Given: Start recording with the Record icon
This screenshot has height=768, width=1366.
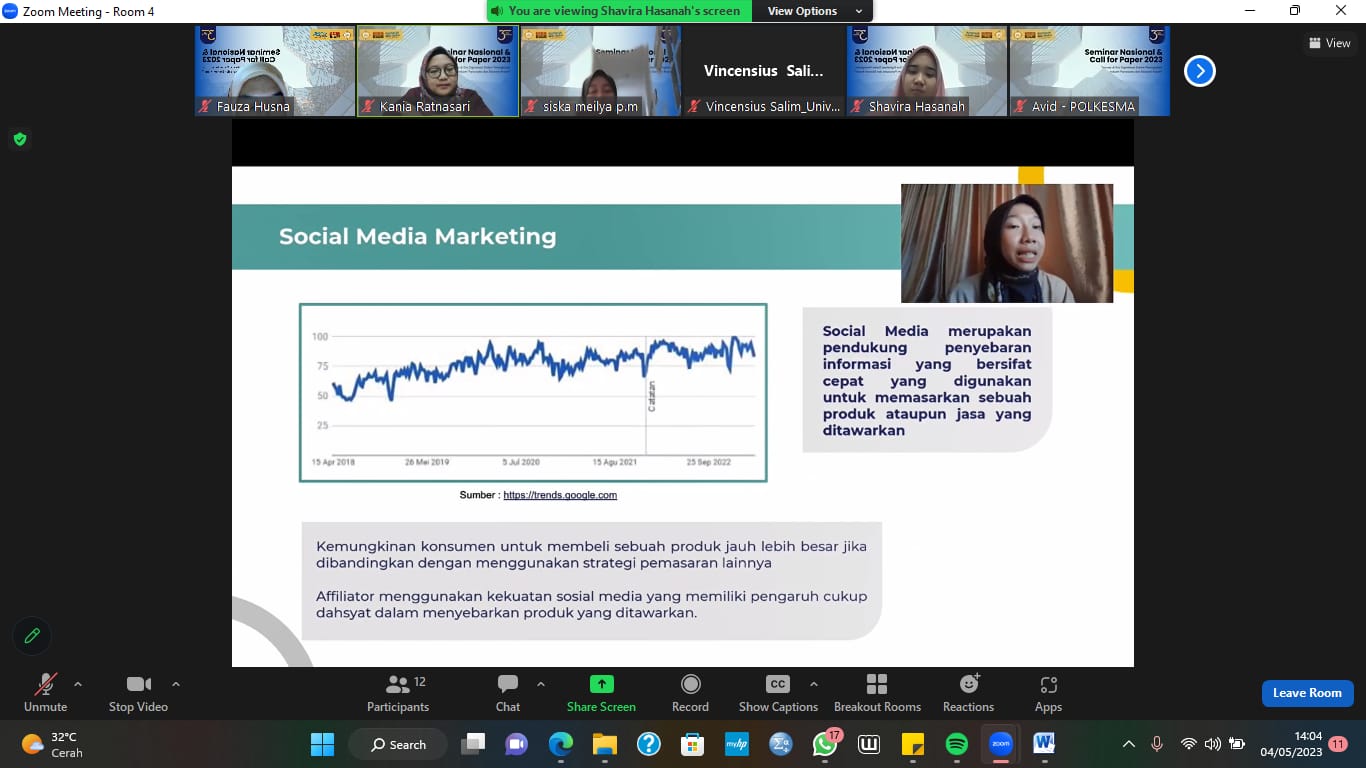Looking at the screenshot, I should (690, 684).
